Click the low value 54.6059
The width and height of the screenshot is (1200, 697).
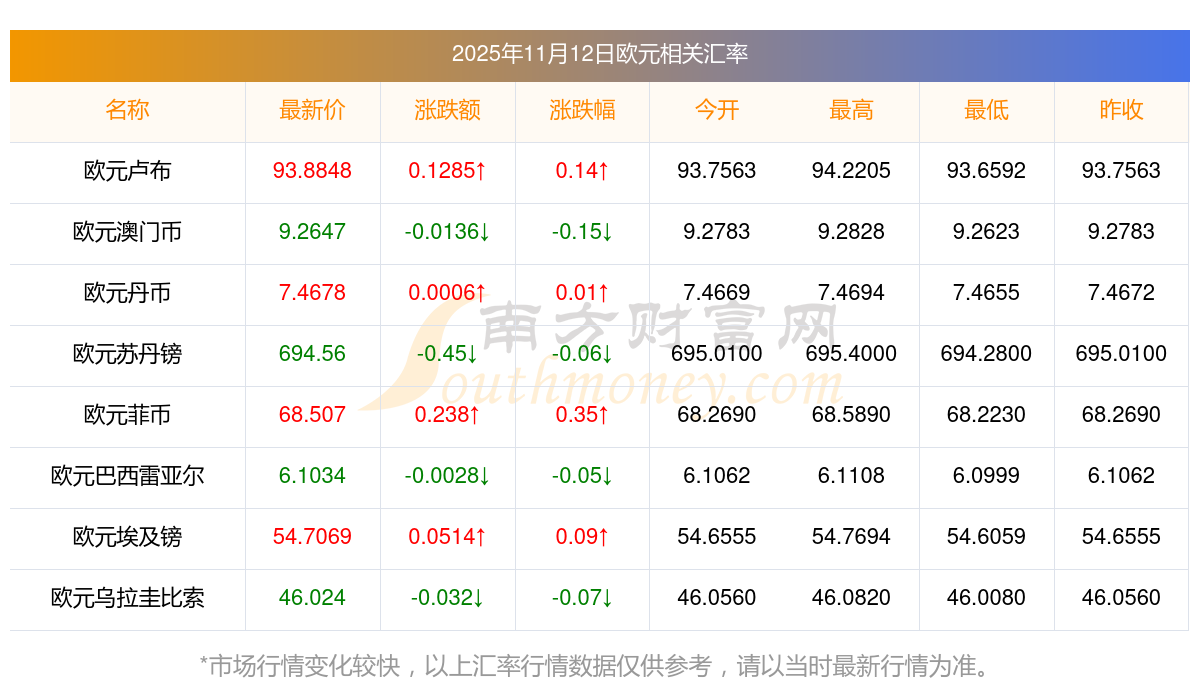[986, 537]
